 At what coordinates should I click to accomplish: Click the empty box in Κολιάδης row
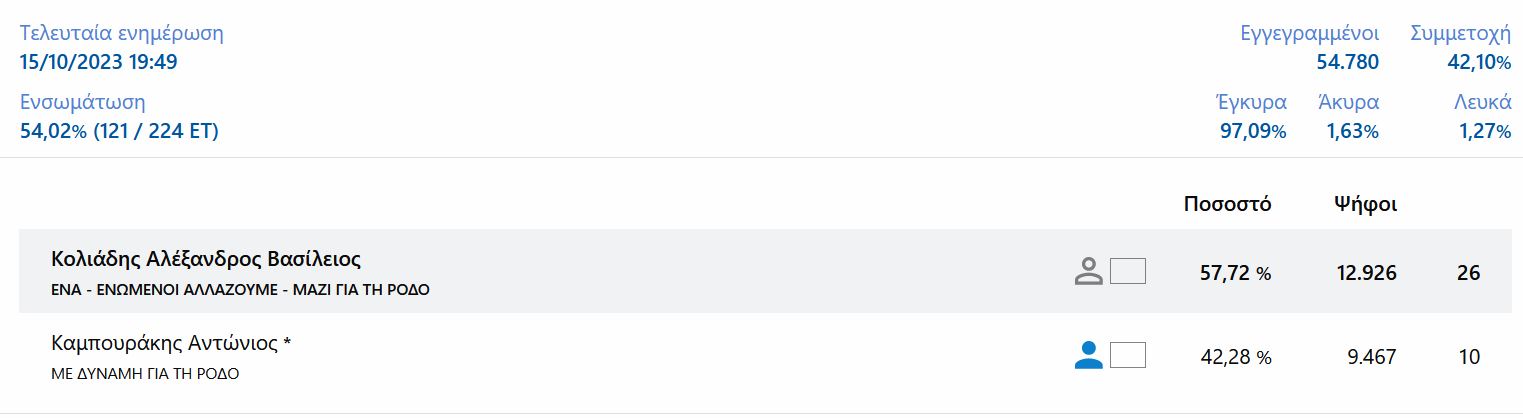coord(1128,271)
